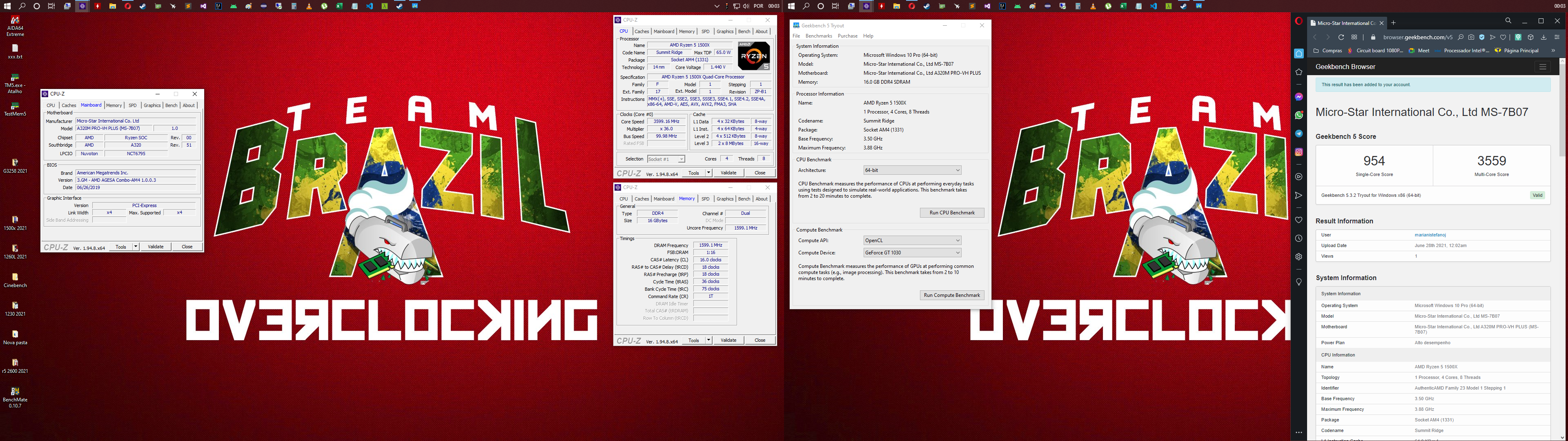Open the marianistefanoj user link

[1430, 234]
